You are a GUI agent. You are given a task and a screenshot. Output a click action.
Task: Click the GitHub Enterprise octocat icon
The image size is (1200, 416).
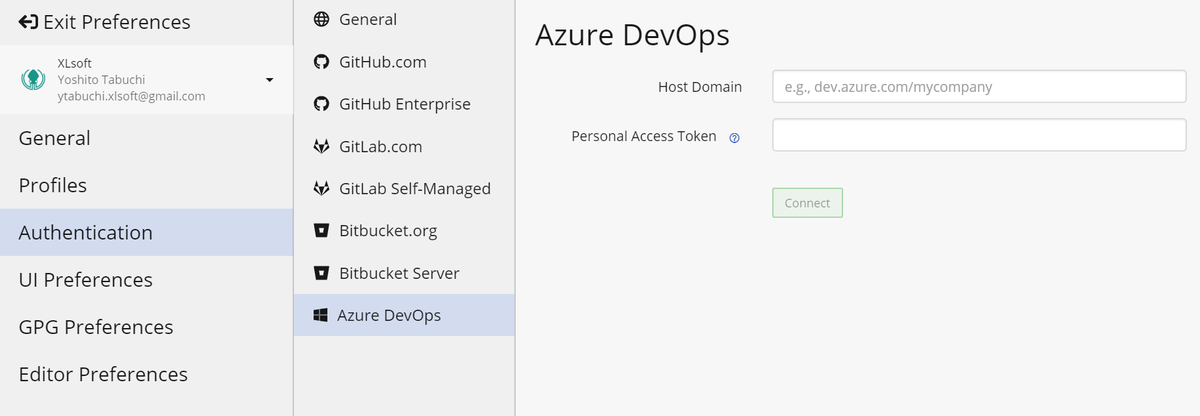point(321,104)
